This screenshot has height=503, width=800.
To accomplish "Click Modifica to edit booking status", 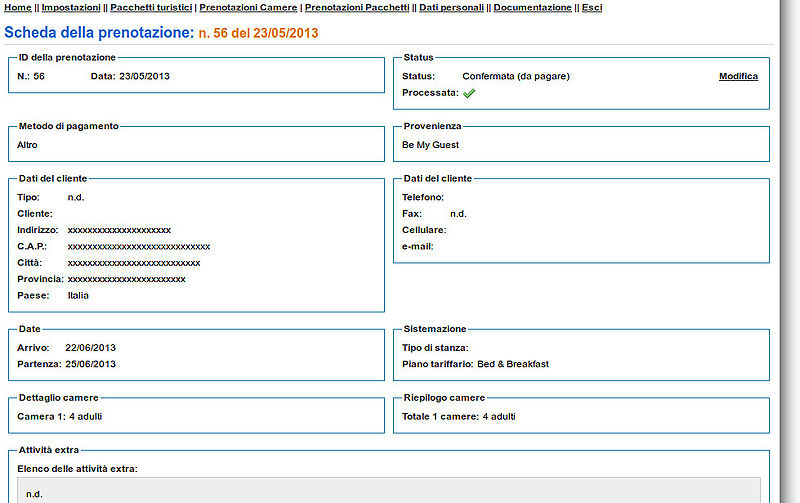I will pos(738,76).
